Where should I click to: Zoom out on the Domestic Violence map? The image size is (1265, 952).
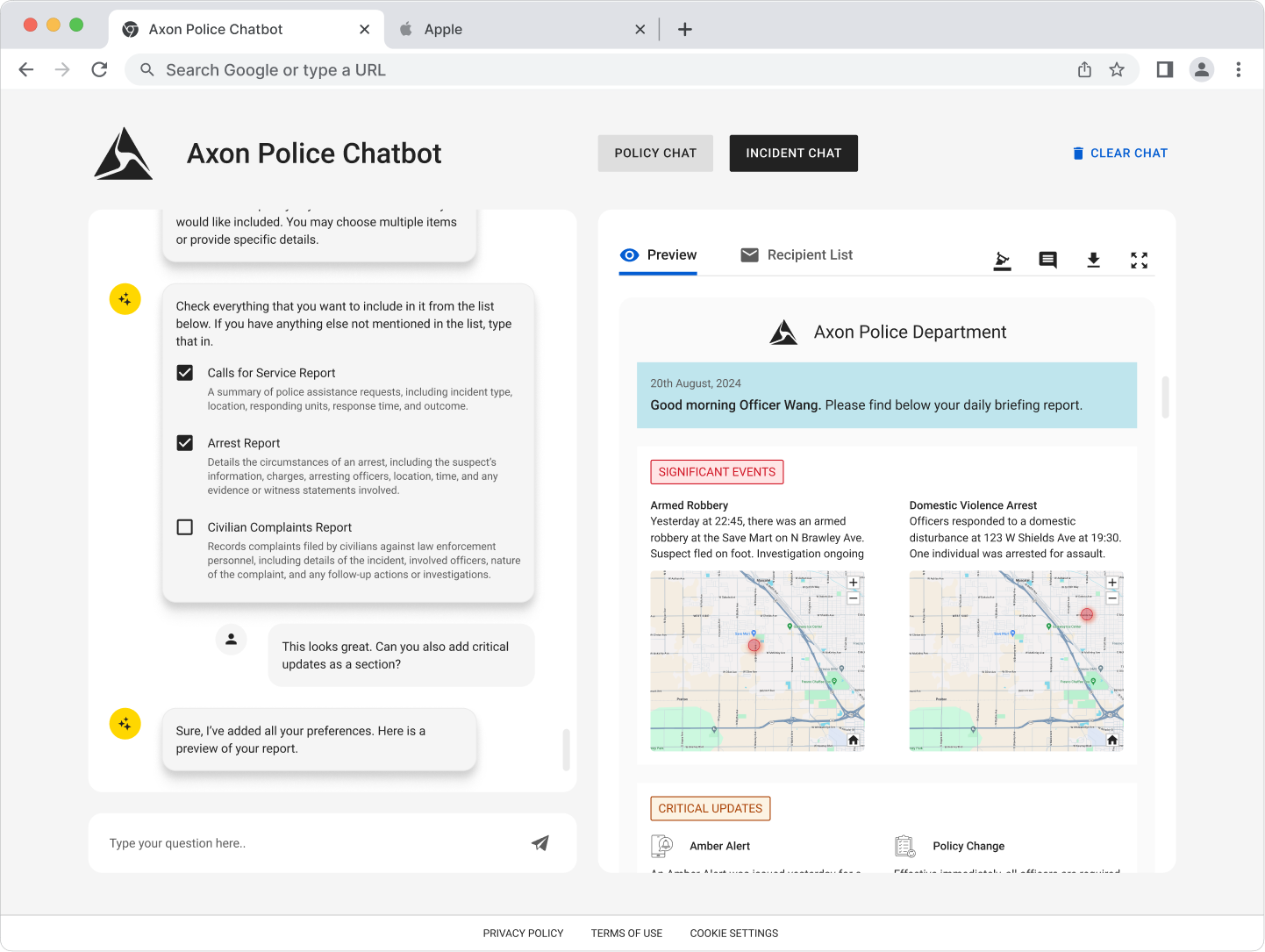(1111, 598)
